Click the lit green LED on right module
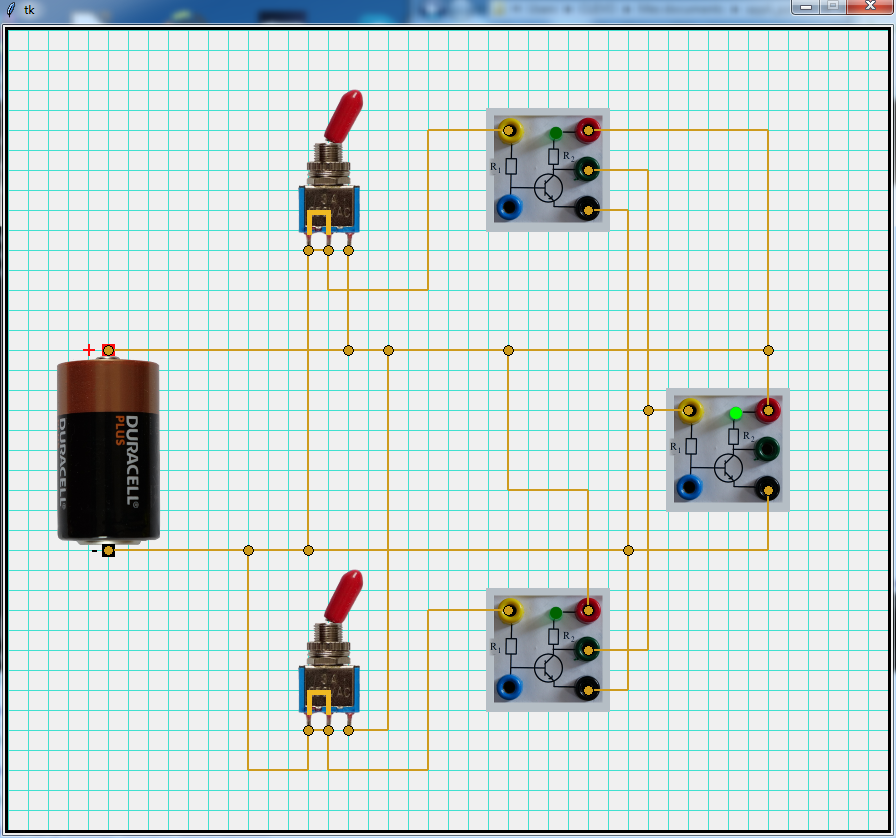This screenshot has width=896, height=838. [x=736, y=413]
